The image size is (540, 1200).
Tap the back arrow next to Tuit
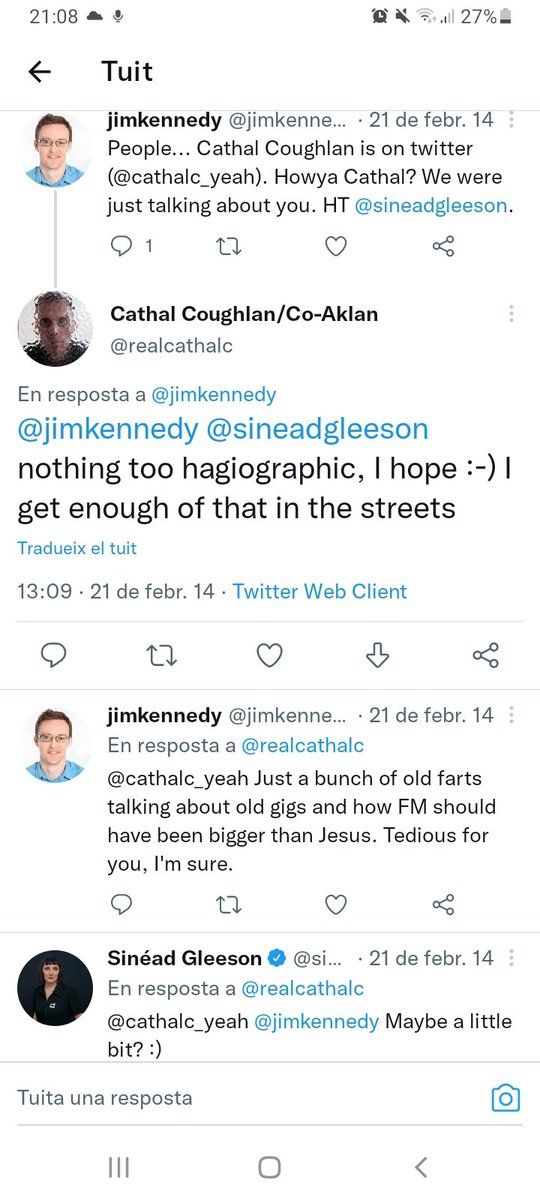39,72
